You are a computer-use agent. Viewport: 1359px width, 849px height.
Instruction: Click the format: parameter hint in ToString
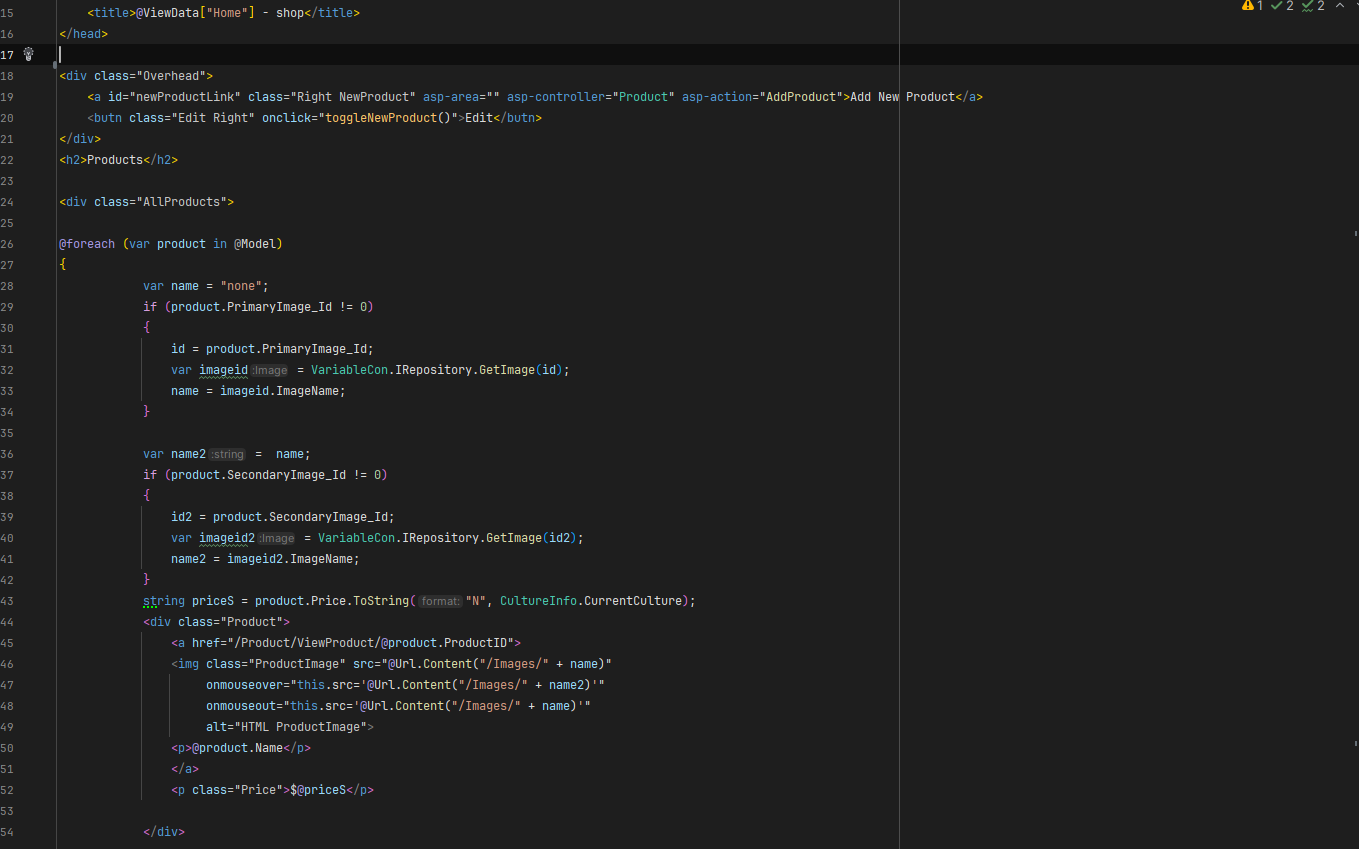[439, 601]
